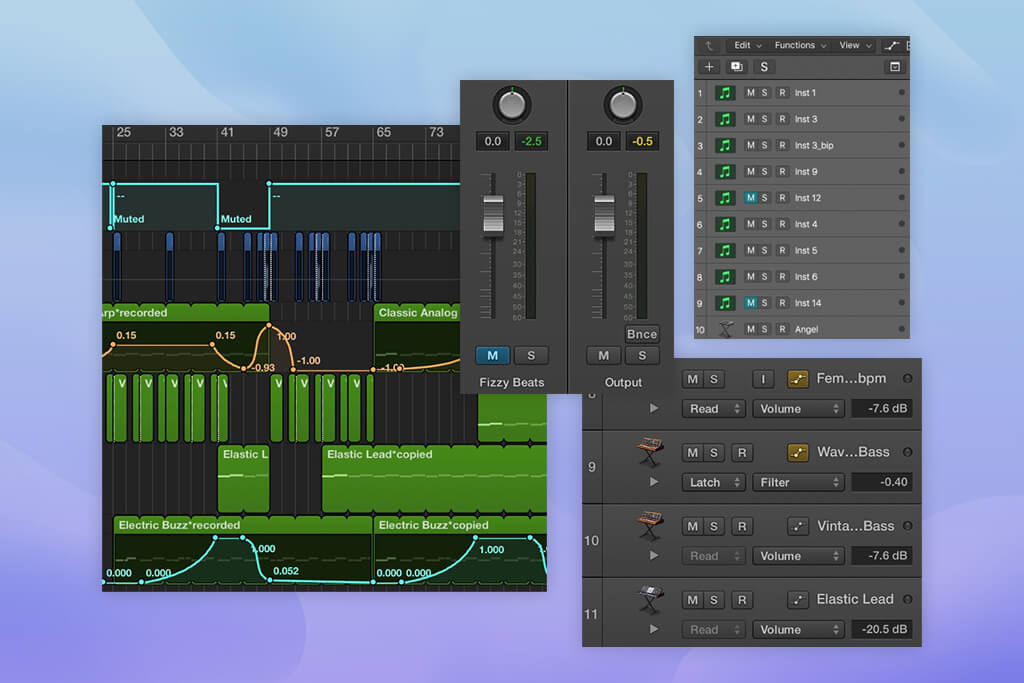
Task: Open the Volume parameter dropdown on Elastic Lead
Action: [x=798, y=629]
